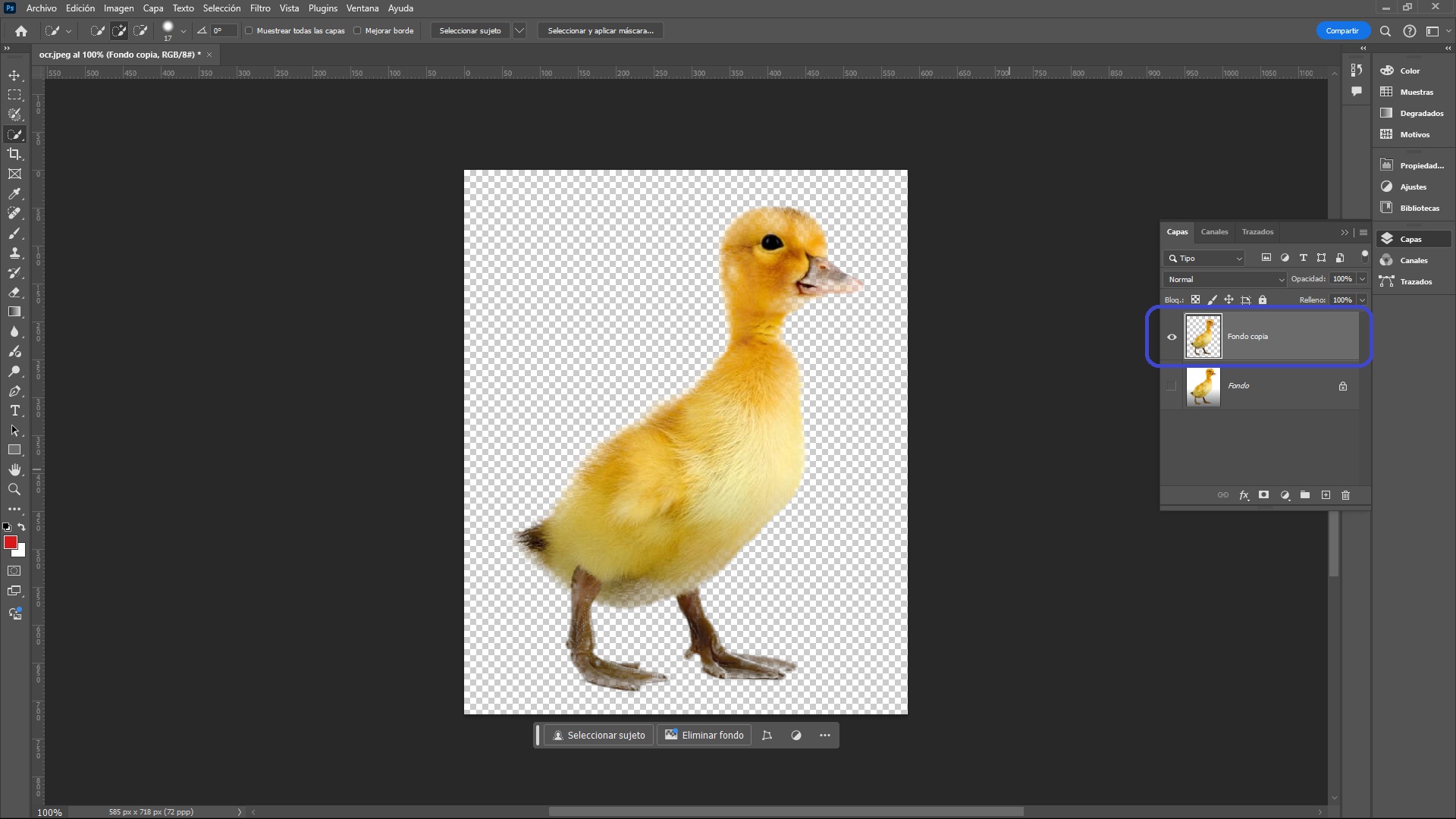Open the Imagen menu
This screenshot has height=819, width=1456.
click(x=118, y=8)
